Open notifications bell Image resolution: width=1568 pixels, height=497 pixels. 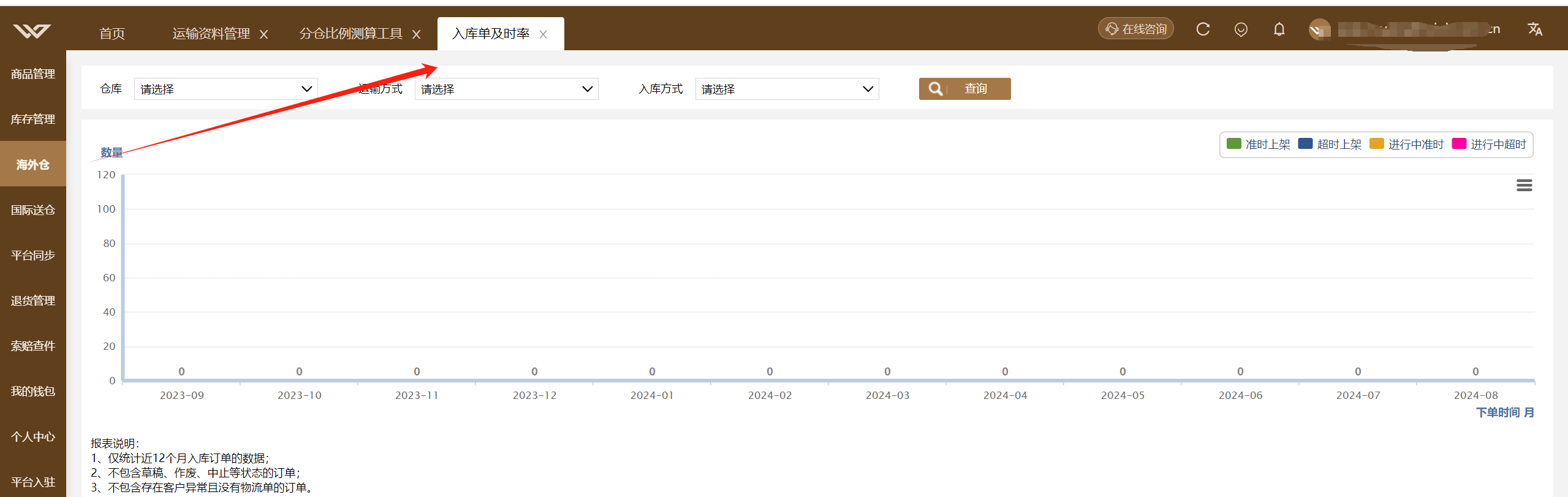coord(1279,29)
